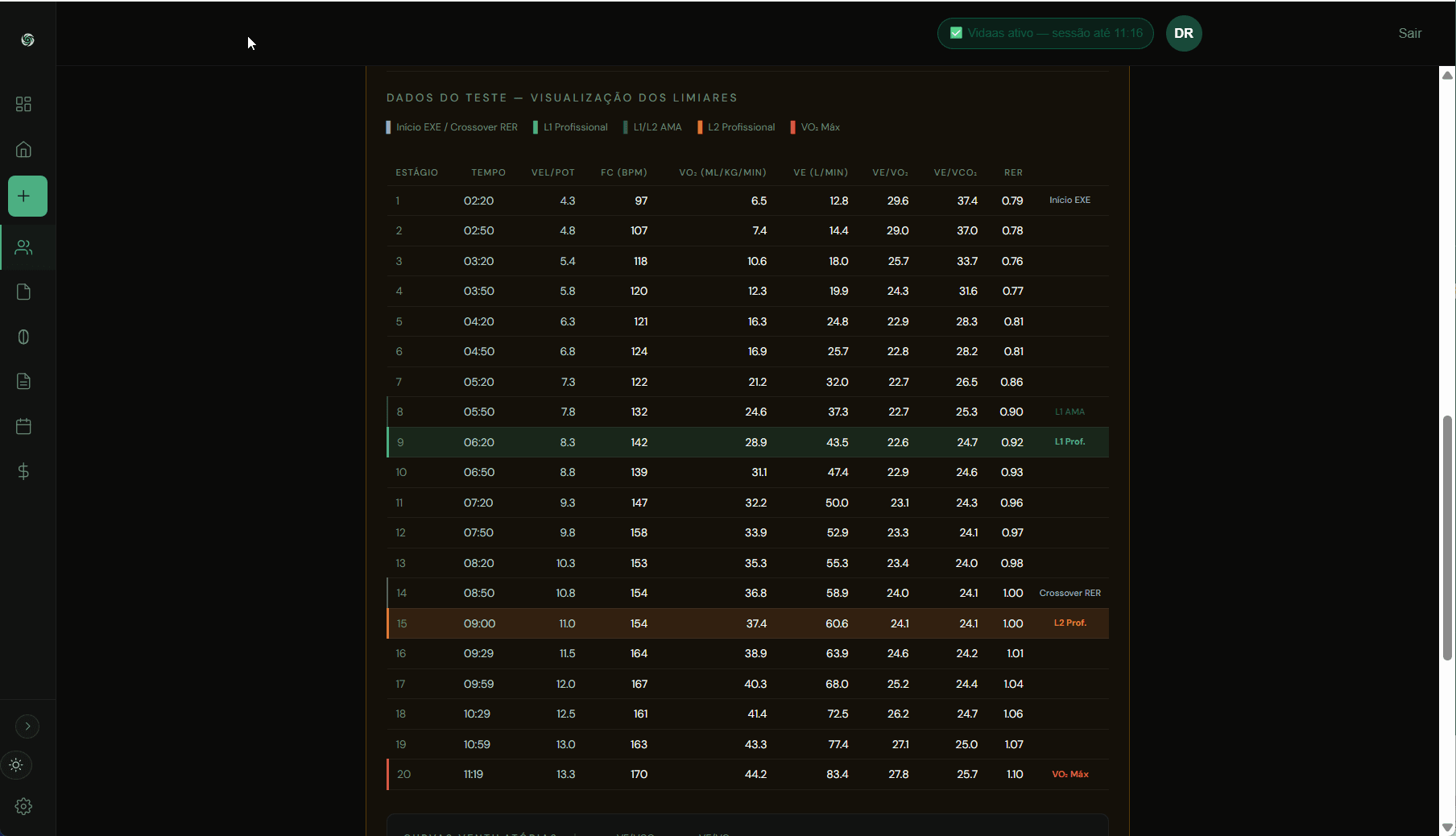1456x836 pixels.
Task: Click time 09:29 in stage 16 row
Action: (x=478, y=653)
